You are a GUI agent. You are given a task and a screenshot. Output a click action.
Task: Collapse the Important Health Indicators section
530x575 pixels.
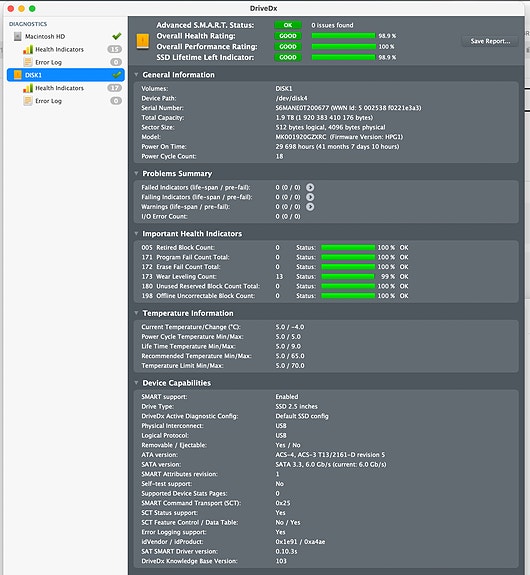[x=136, y=234]
